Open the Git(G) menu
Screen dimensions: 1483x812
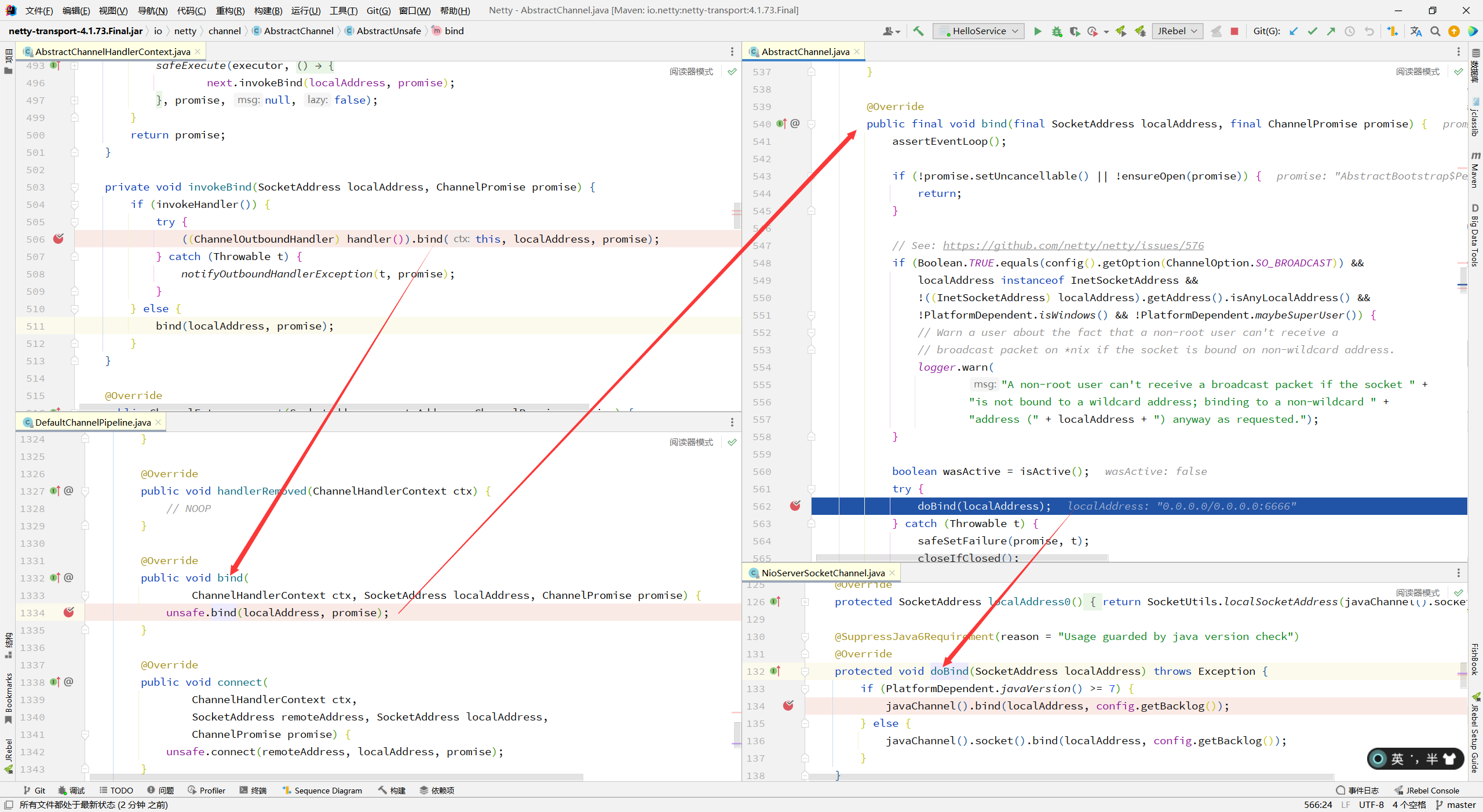pyautogui.click(x=378, y=10)
